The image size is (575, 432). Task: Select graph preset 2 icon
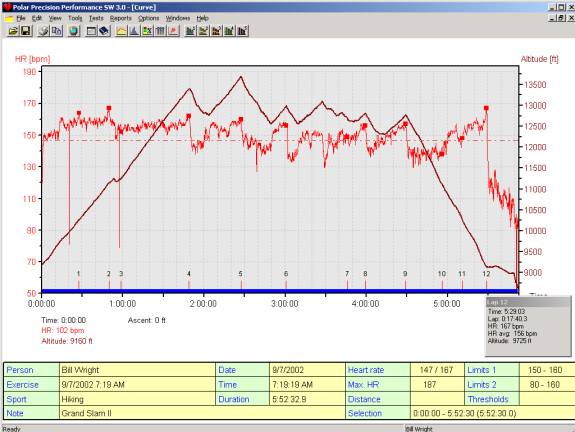point(203,31)
